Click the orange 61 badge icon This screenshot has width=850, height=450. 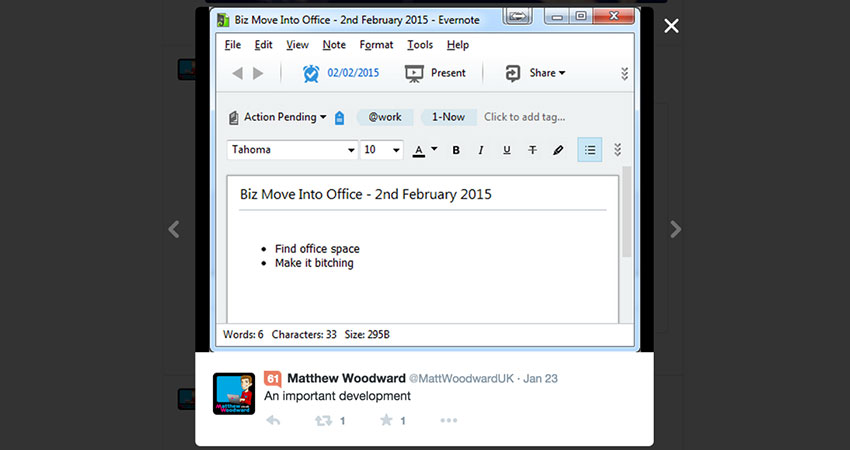click(x=273, y=378)
